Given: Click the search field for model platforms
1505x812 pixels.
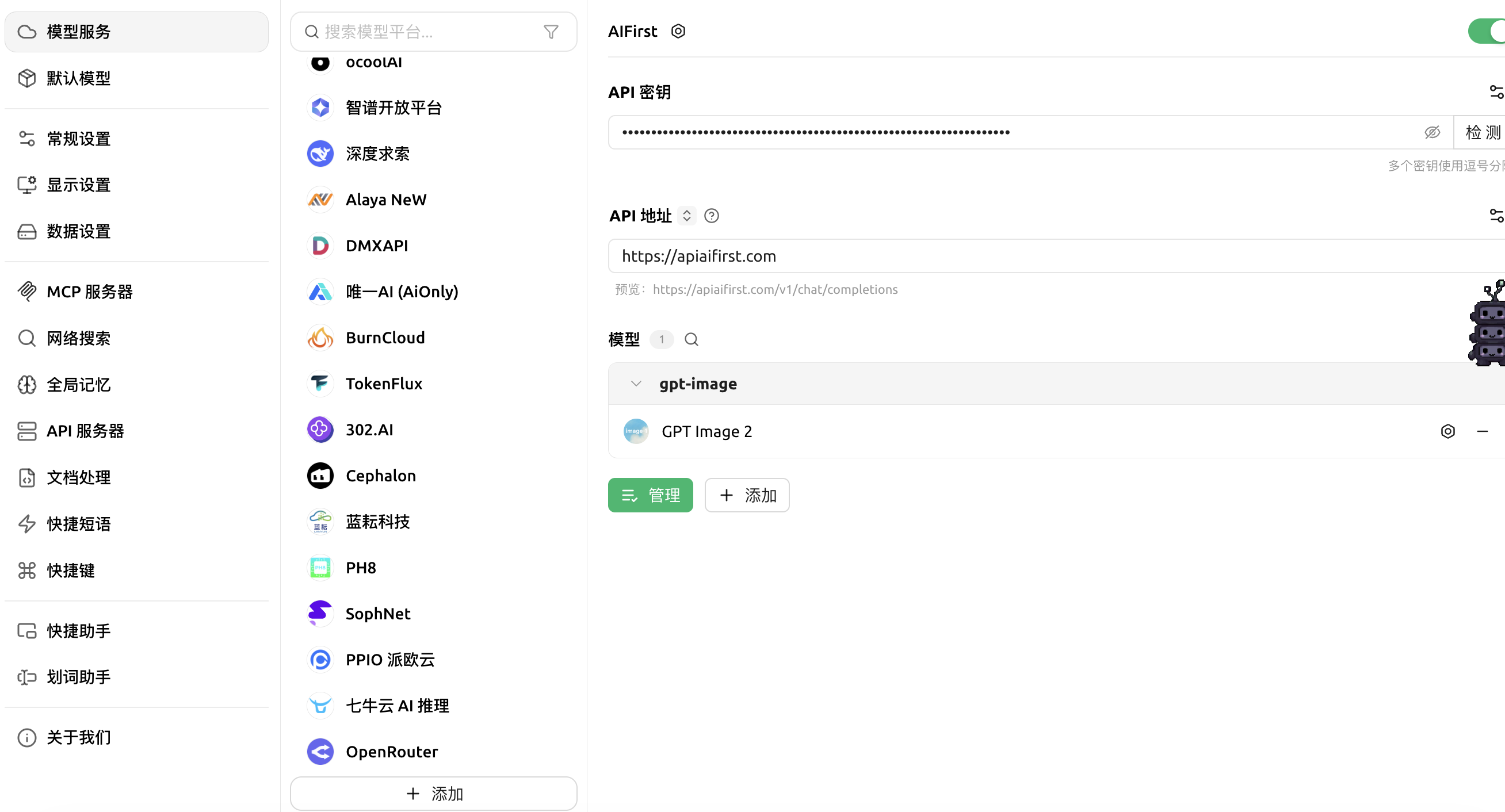Looking at the screenshot, I should click(434, 32).
